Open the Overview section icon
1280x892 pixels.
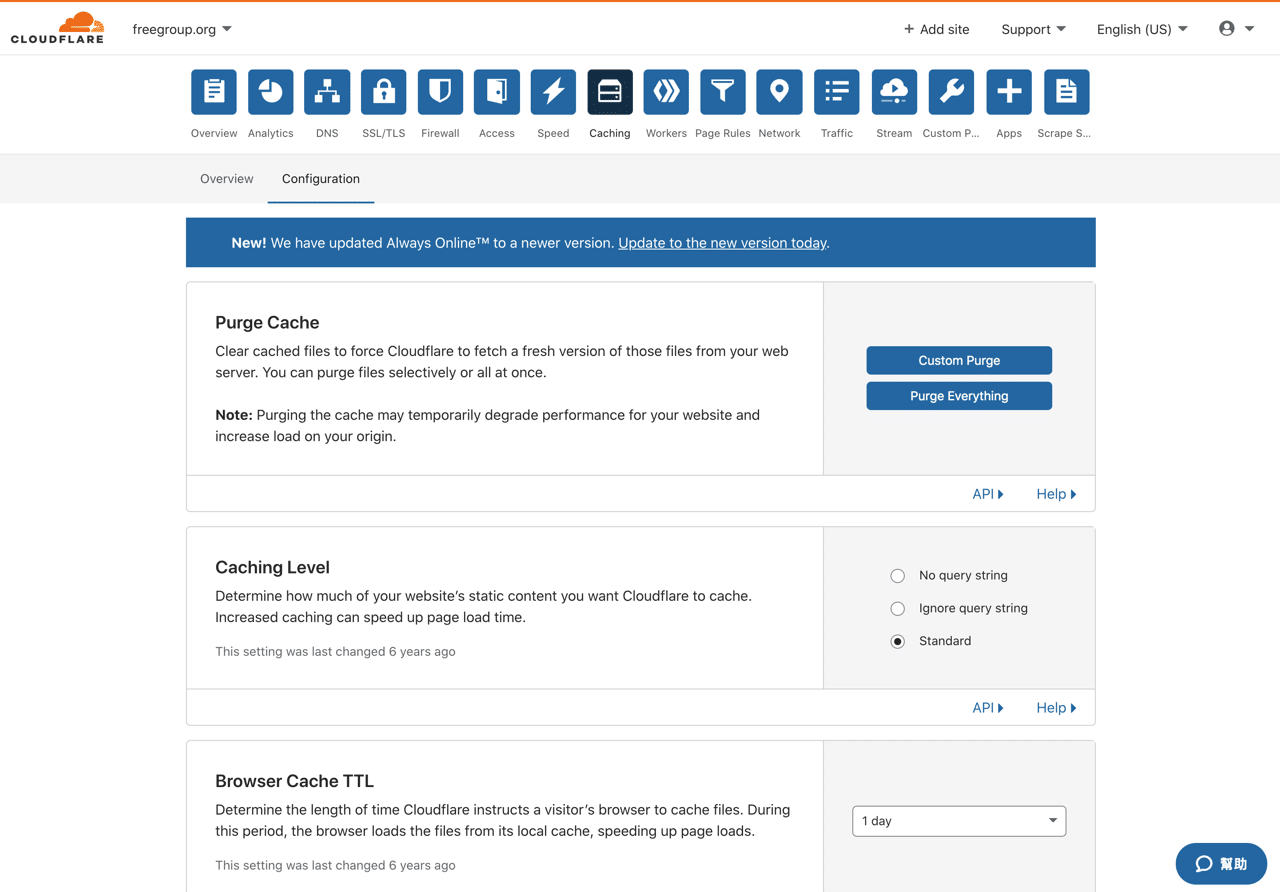pyautogui.click(x=214, y=92)
